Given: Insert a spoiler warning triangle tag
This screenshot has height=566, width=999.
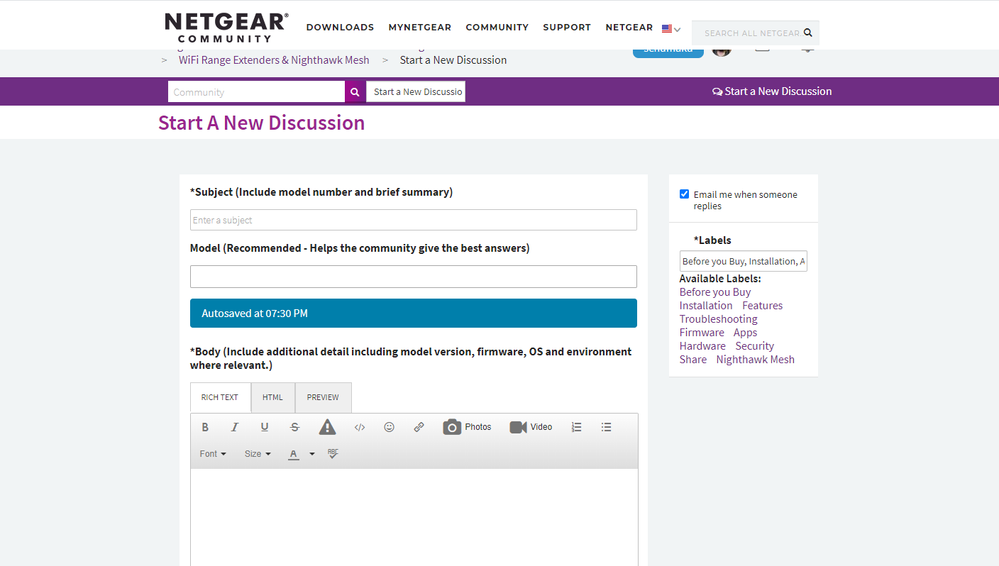Looking at the screenshot, I should pyautogui.click(x=327, y=427).
